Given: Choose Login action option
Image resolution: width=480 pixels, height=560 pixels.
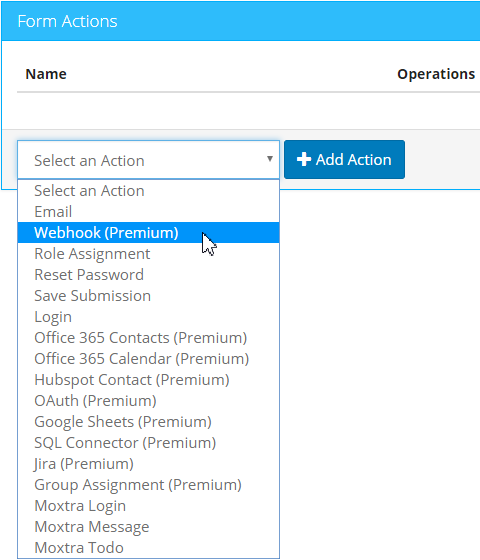Looking at the screenshot, I should point(148,317).
